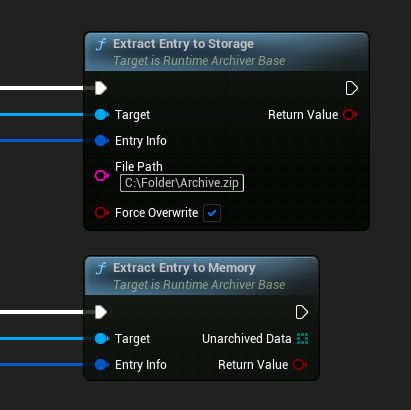Viewport: 411px width, 410px height.
Task: Select the Target pin on Extract Entry to Storage
Action: [102, 115]
